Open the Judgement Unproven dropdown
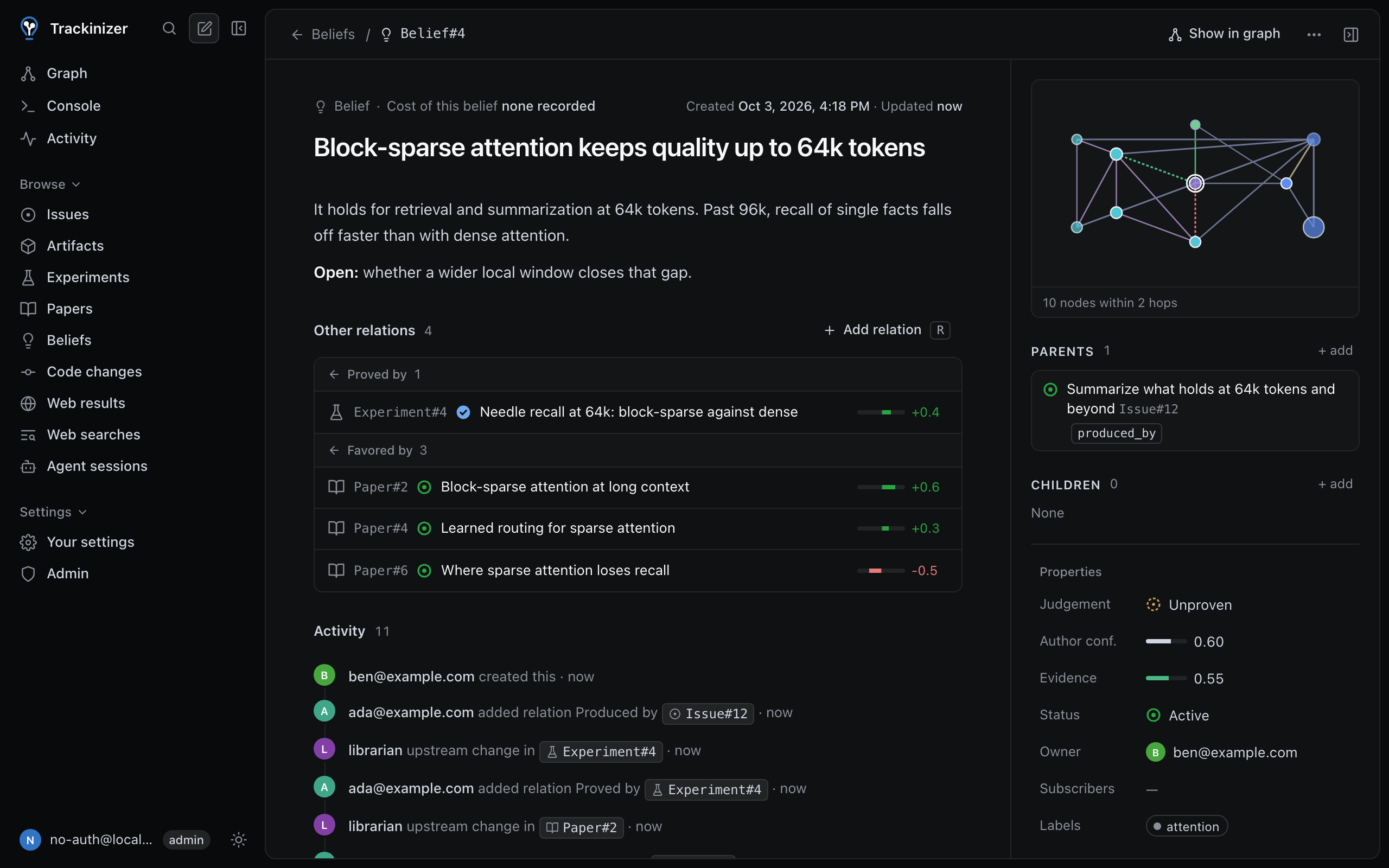This screenshot has height=868, width=1389. [1189, 604]
